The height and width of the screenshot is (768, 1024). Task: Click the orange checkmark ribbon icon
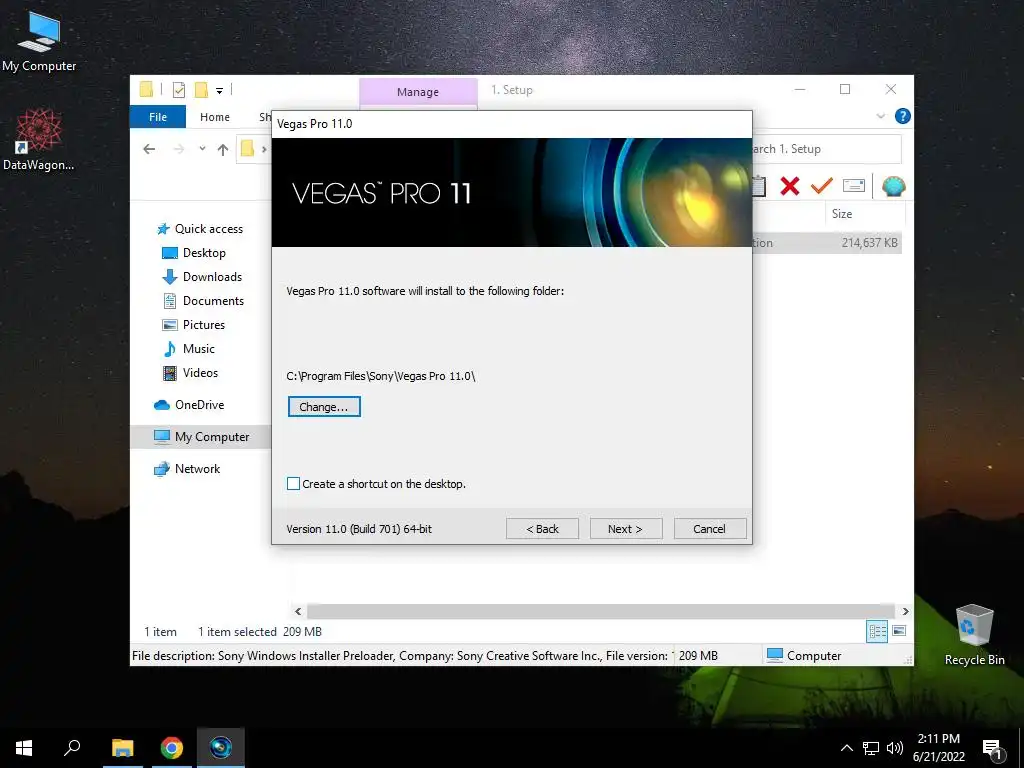point(822,186)
